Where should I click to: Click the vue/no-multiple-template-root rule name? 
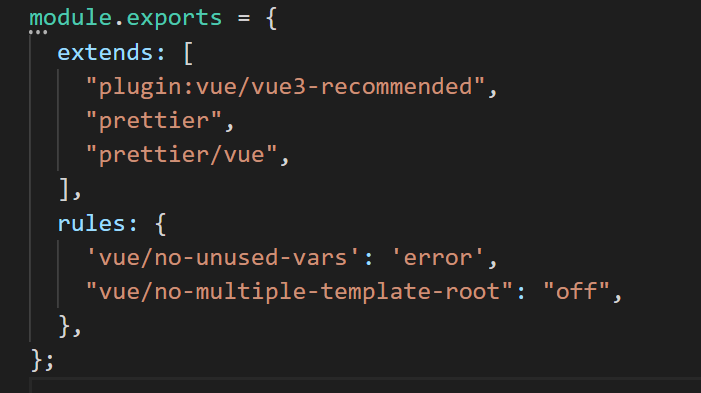299,292
